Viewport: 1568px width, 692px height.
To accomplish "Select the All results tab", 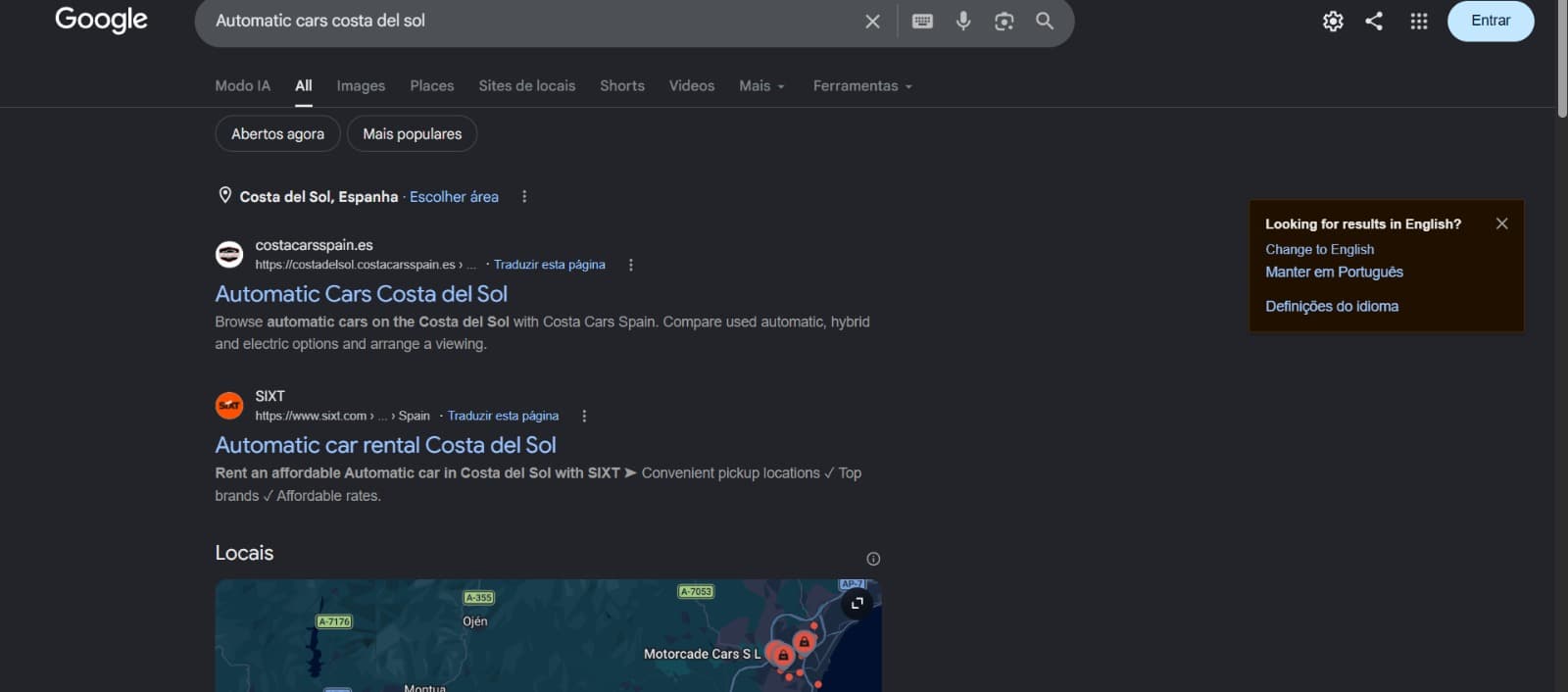I will (x=304, y=86).
